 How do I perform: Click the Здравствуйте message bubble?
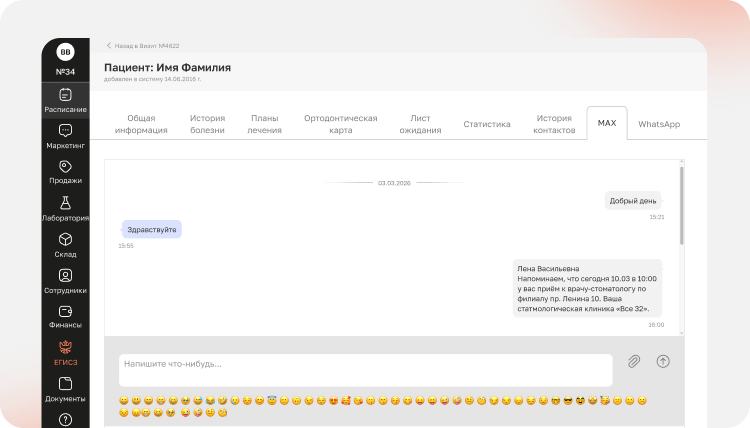[152, 230]
